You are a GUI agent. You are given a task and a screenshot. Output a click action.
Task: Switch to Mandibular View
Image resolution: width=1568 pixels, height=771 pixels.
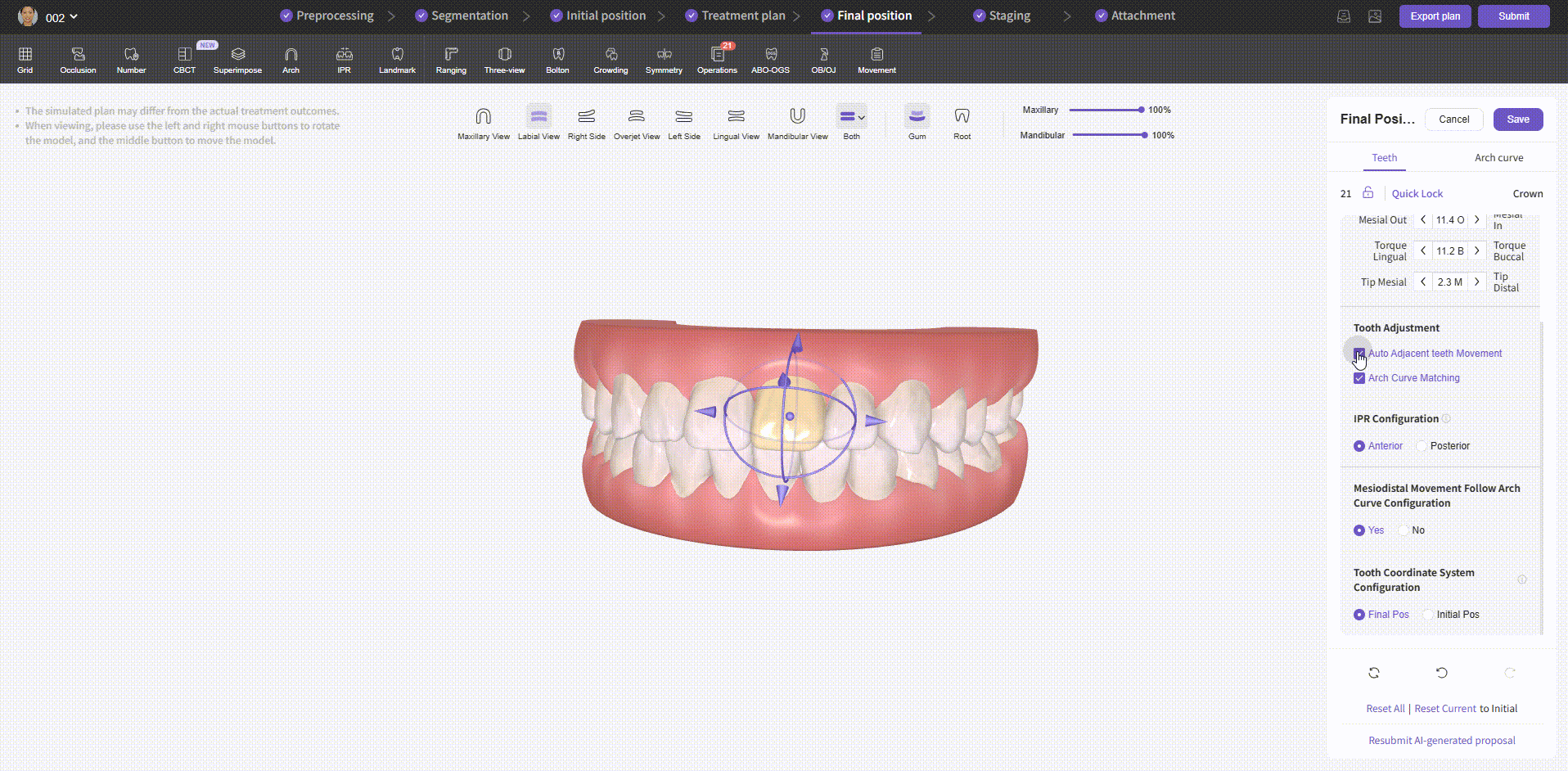pos(797,124)
